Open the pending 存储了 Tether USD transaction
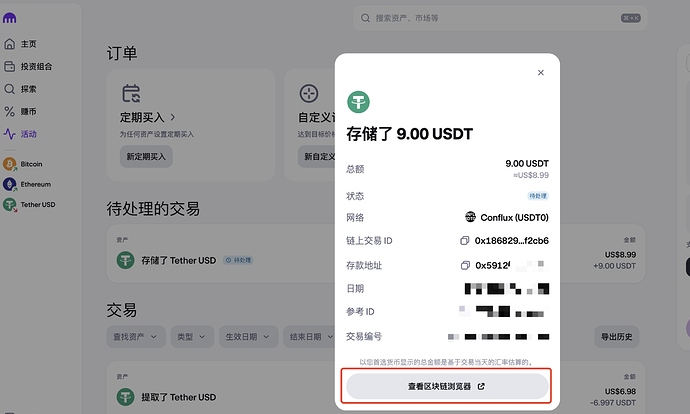 180,261
